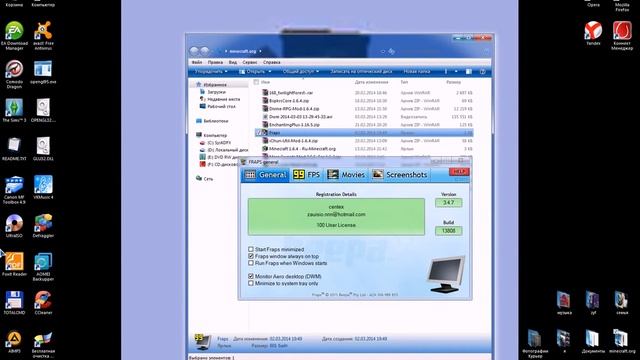Open the minecraft.org desktop folder
Viewport: 640px width, 360px height.
click(x=622, y=341)
